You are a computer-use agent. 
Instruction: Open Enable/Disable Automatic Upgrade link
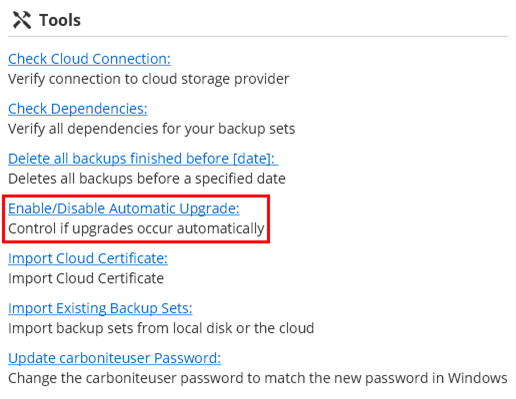pos(124,209)
